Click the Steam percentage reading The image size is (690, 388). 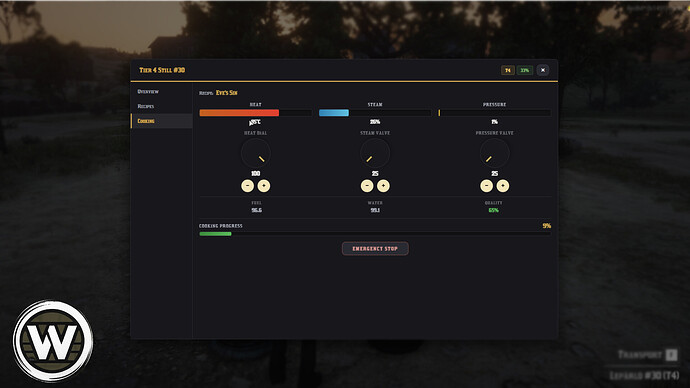(x=375, y=122)
